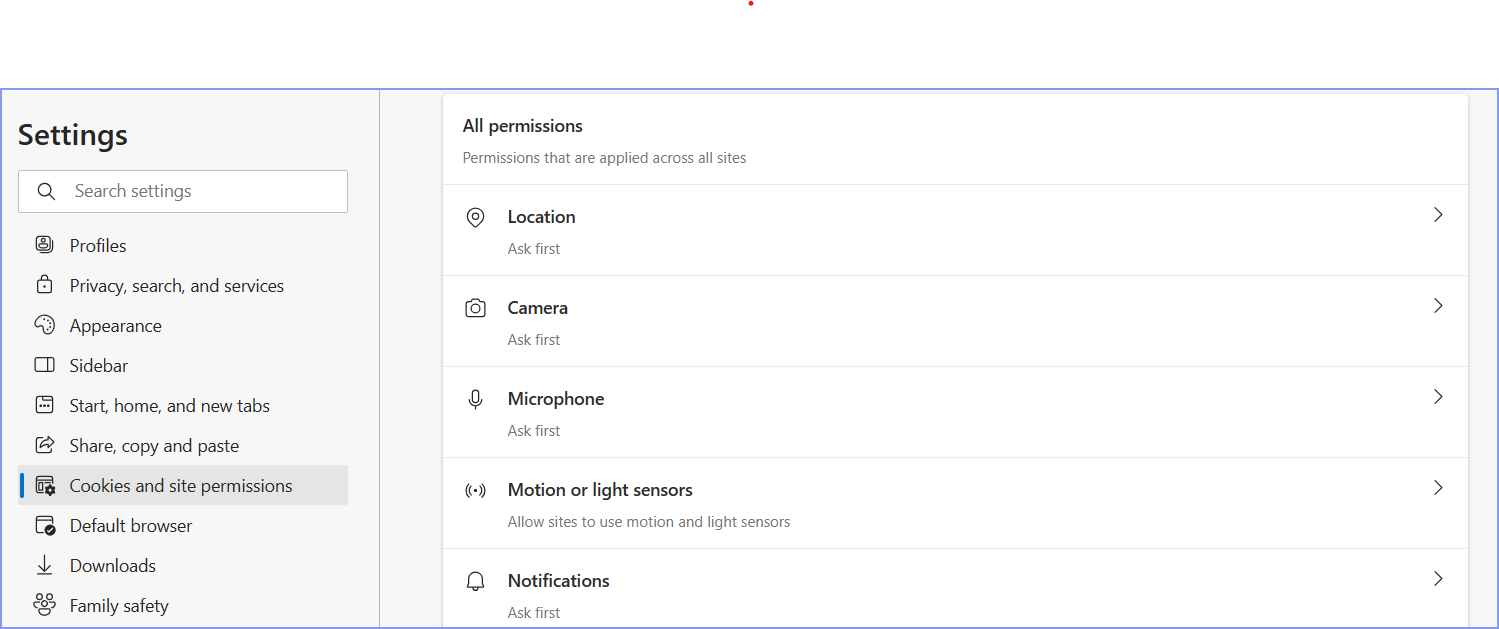Image resolution: width=1499 pixels, height=629 pixels.
Task: Expand the Location permission settings
Action: pyautogui.click(x=1438, y=214)
